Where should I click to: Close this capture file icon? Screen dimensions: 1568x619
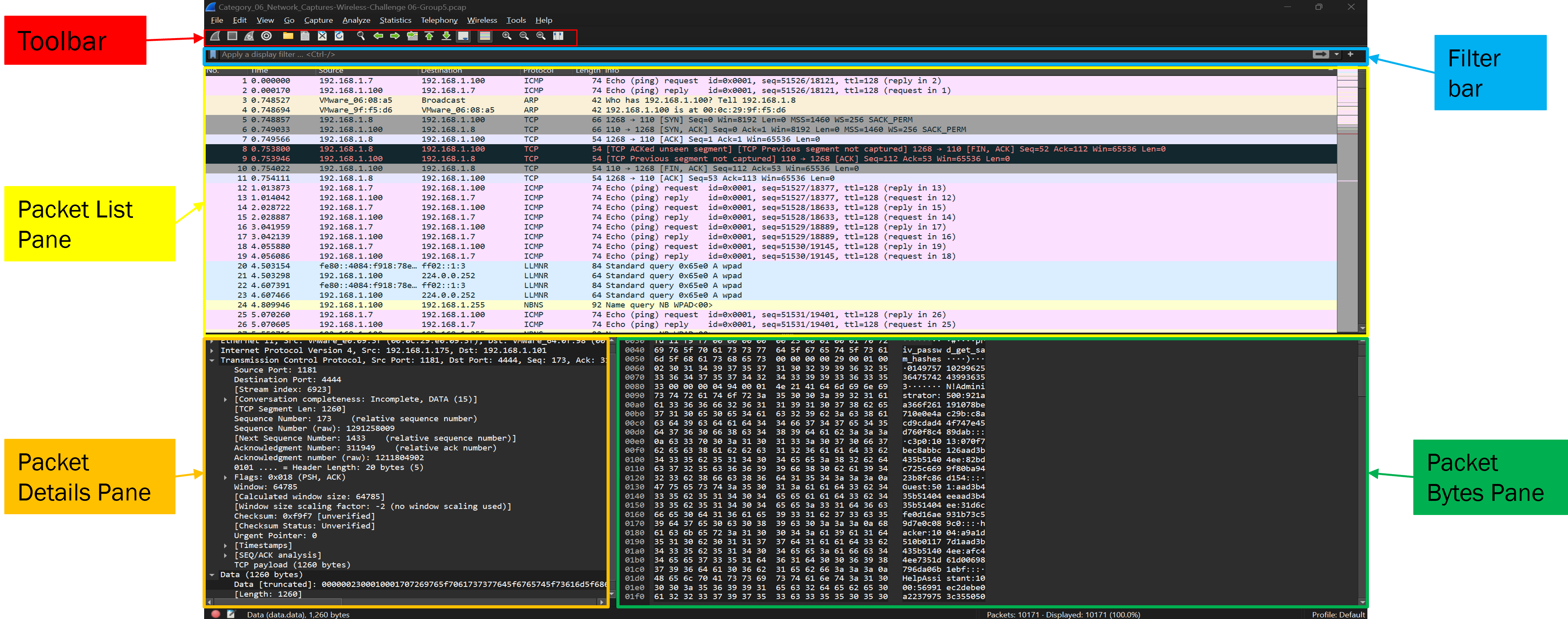click(x=322, y=37)
